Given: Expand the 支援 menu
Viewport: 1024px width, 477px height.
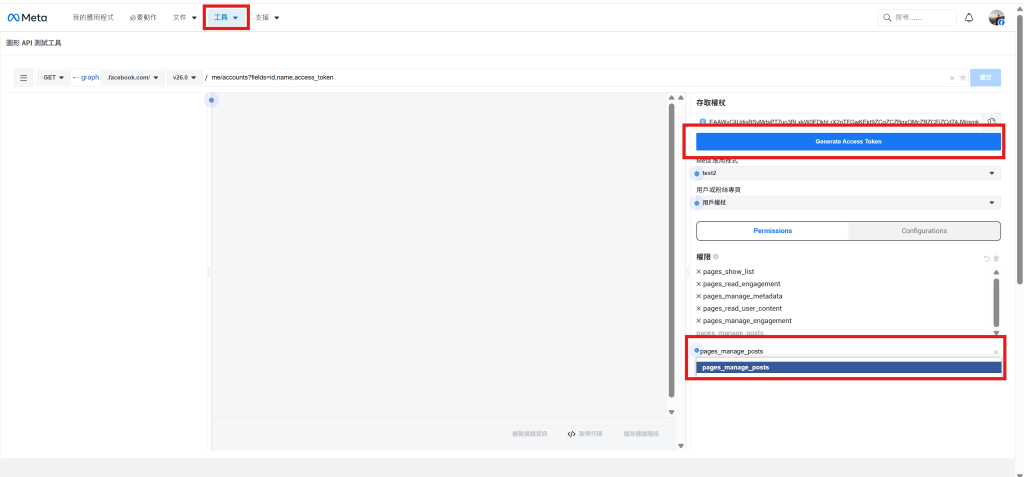Looking at the screenshot, I should (x=267, y=18).
